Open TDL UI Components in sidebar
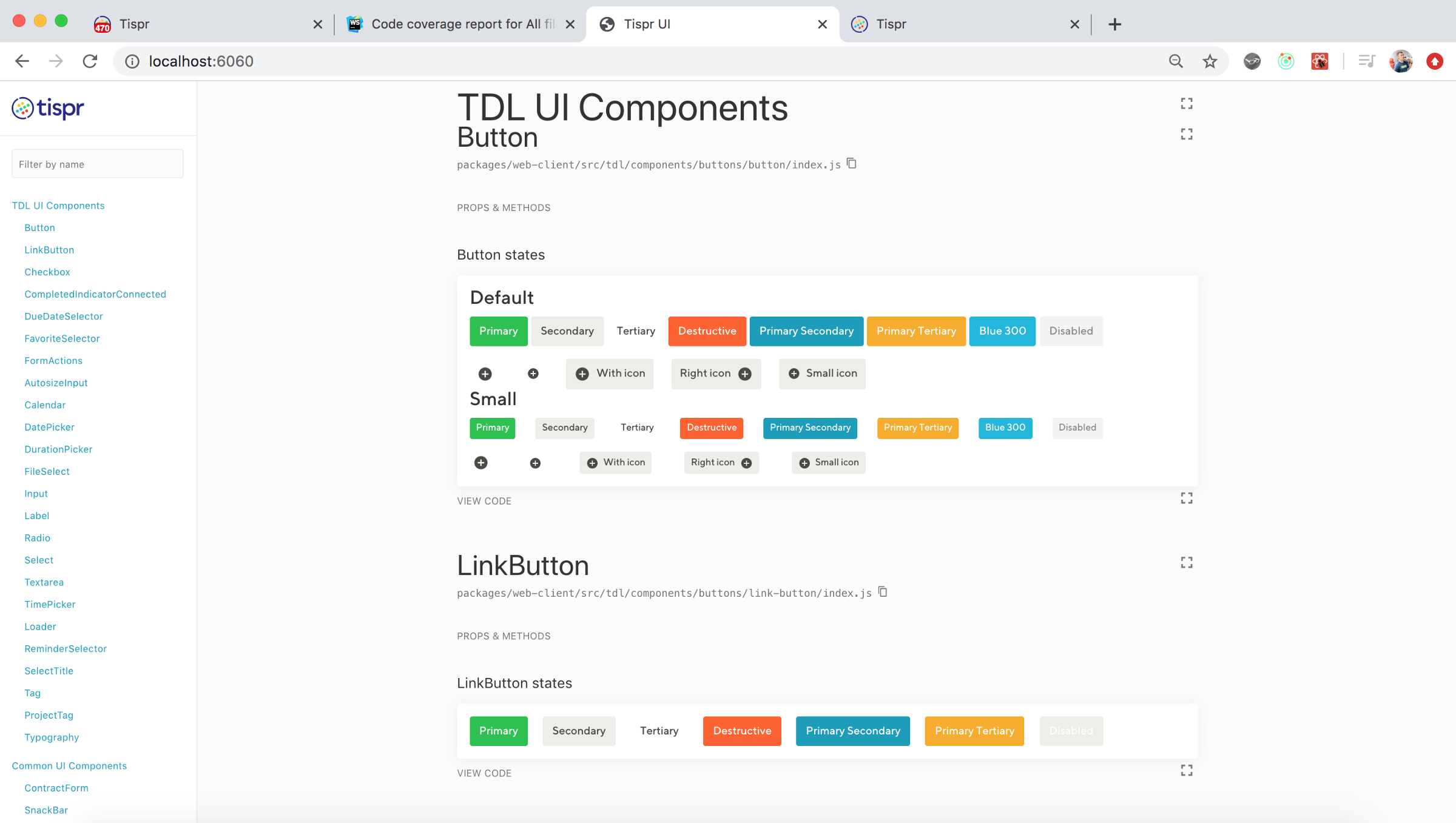1456x823 pixels. coord(58,206)
